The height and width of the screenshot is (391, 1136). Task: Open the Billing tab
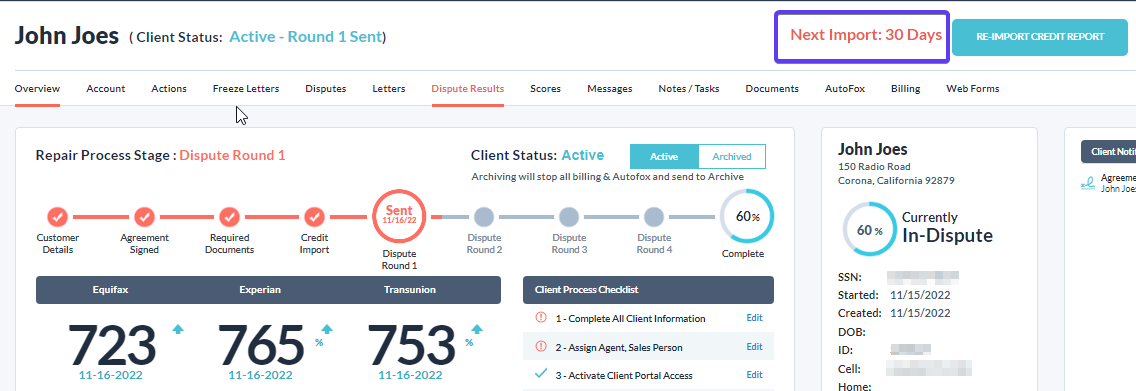coord(906,88)
